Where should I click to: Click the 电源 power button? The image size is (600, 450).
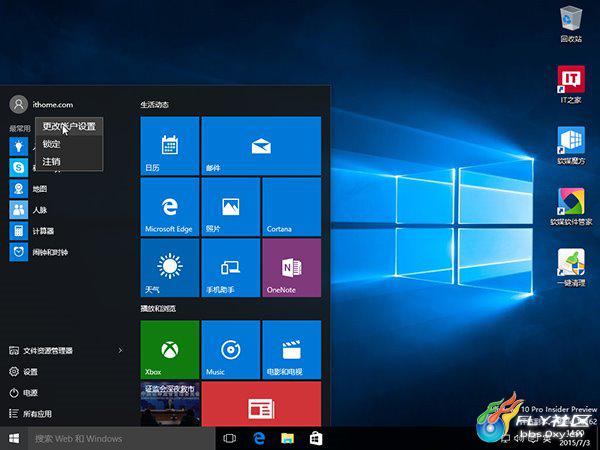click(31, 393)
